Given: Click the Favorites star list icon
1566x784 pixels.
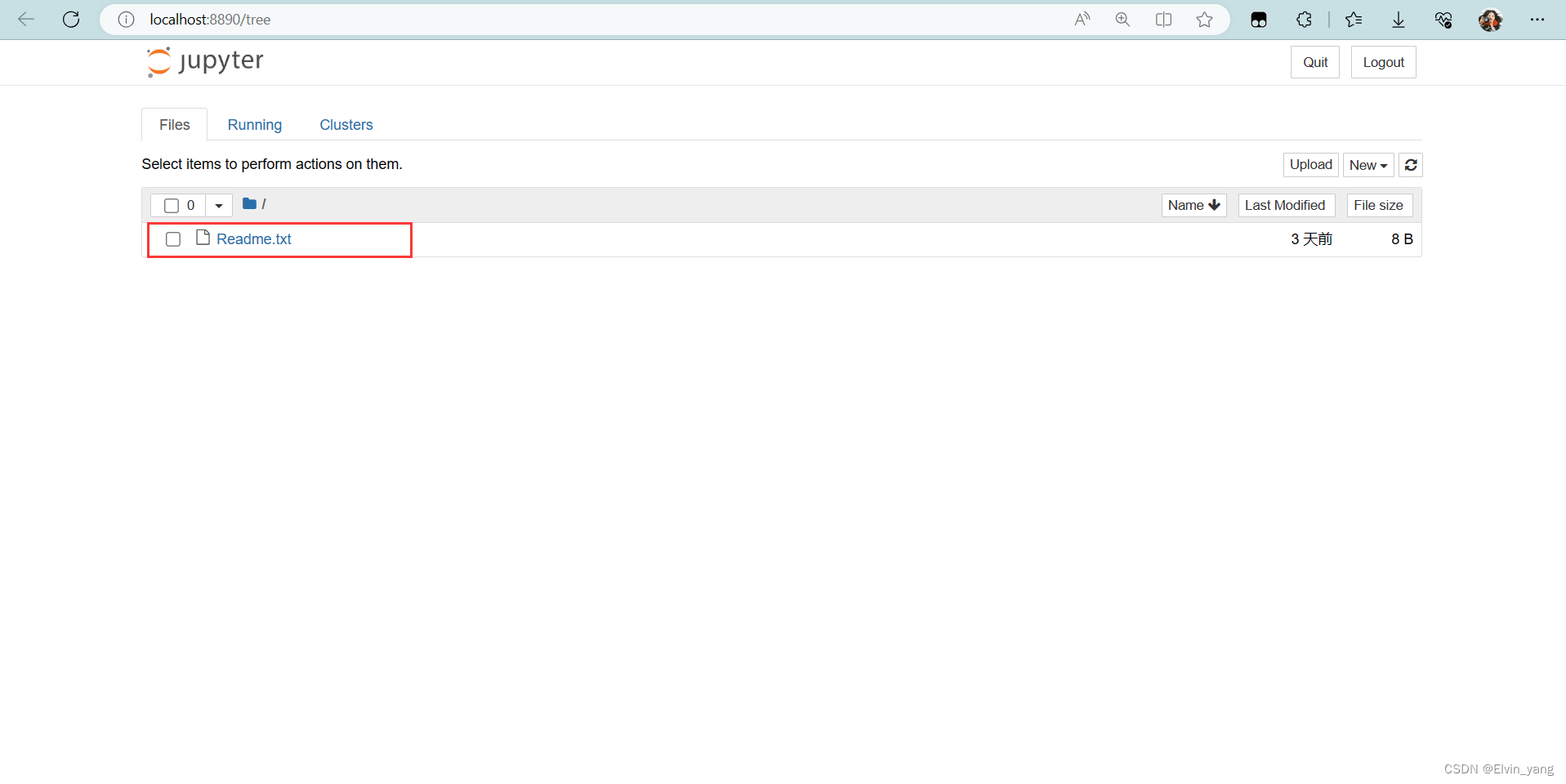Looking at the screenshot, I should (x=1354, y=19).
